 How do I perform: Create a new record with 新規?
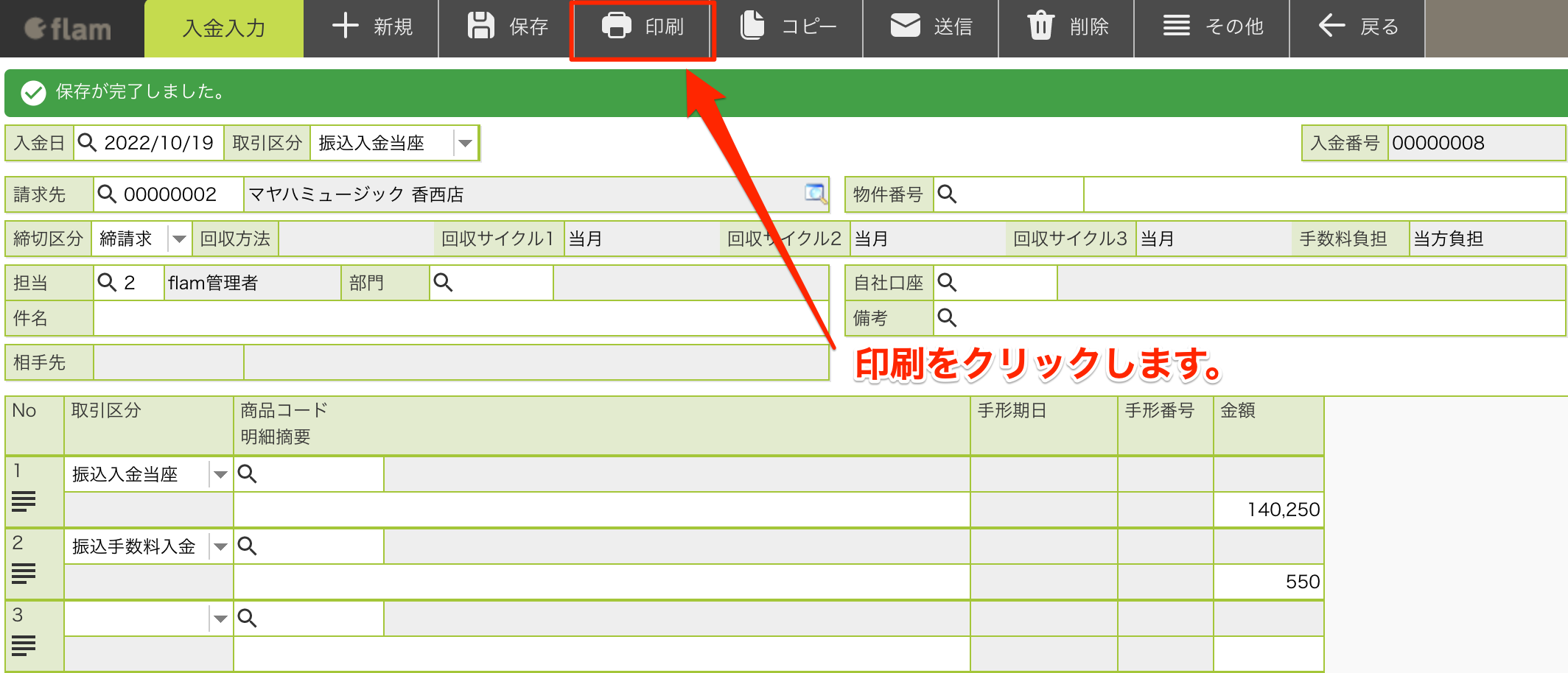(x=371, y=27)
